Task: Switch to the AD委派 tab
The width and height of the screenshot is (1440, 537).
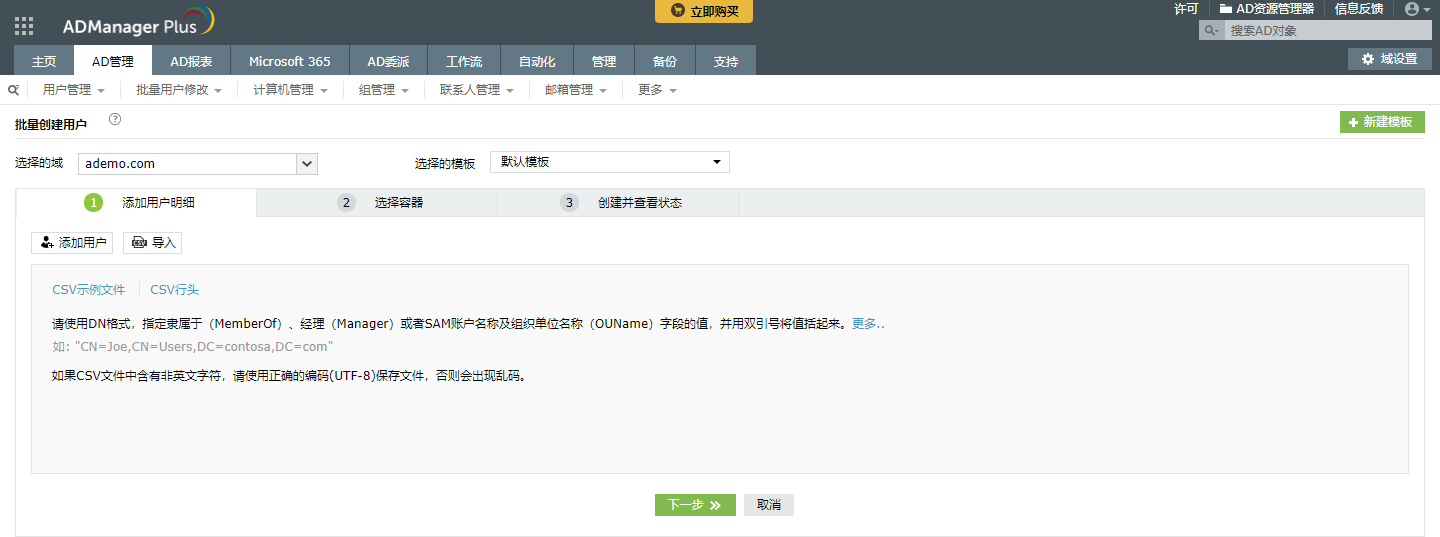Action: 388,61
